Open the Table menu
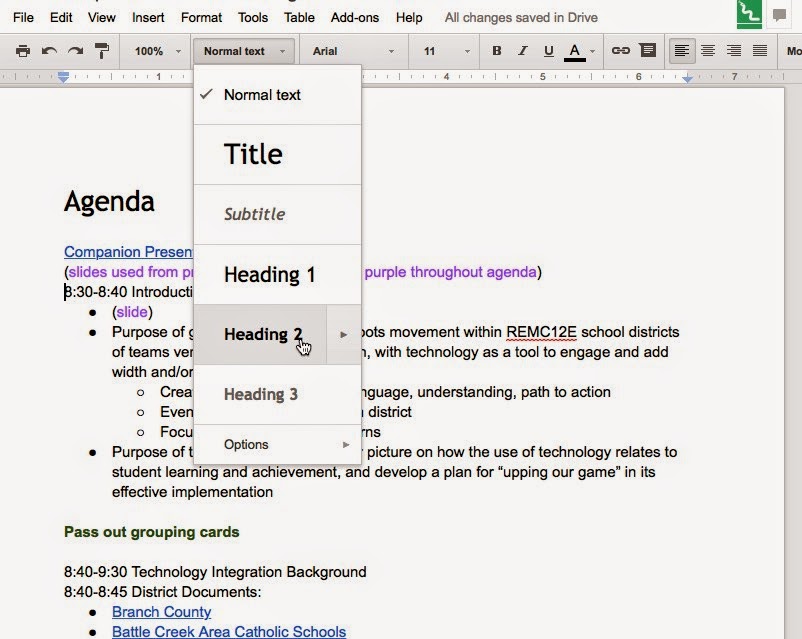Viewport: 802px width, 639px height. point(299,17)
